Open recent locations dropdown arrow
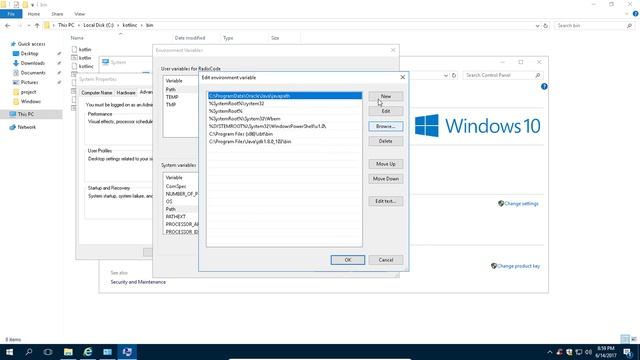Viewport: 640px width, 360px height. (29, 25)
